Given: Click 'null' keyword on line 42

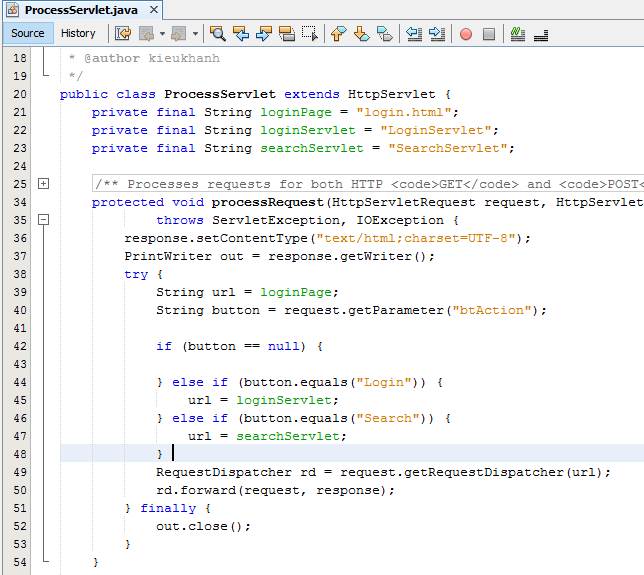Looking at the screenshot, I should [x=284, y=346].
